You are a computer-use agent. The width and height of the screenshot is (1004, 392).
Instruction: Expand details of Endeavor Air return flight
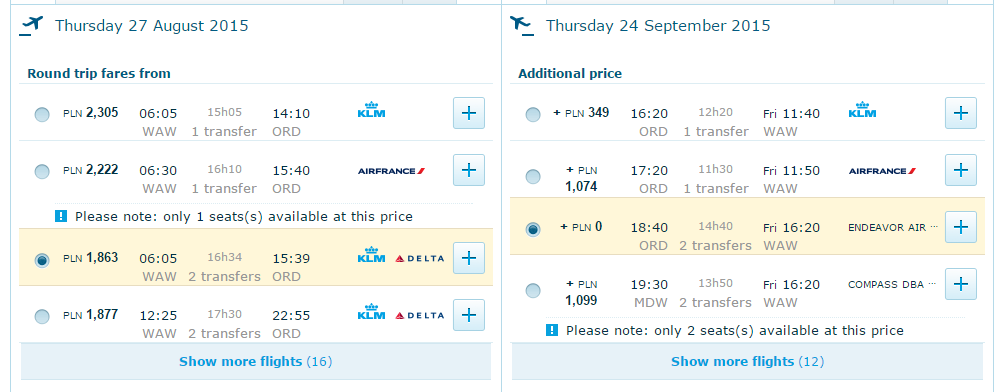[x=960, y=227]
